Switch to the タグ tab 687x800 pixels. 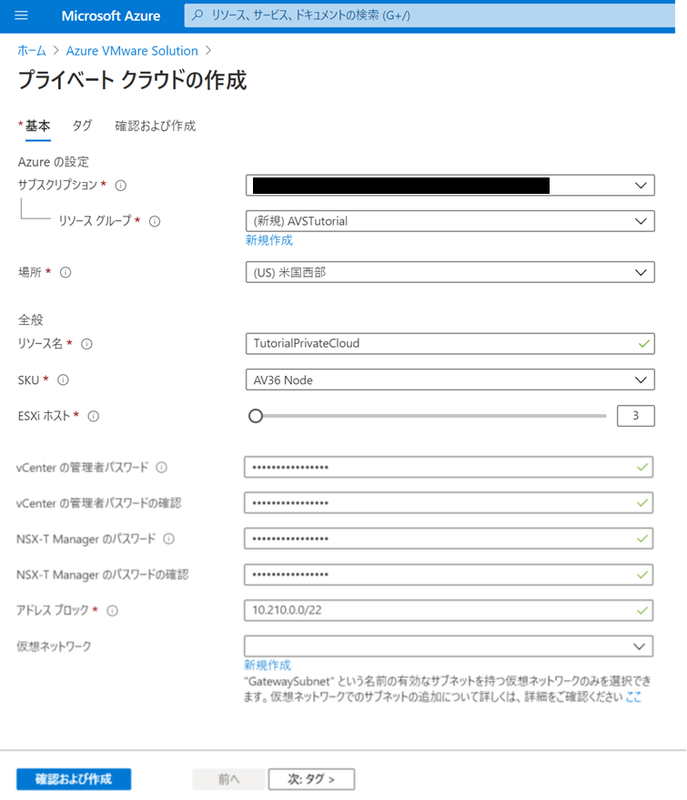[82, 126]
